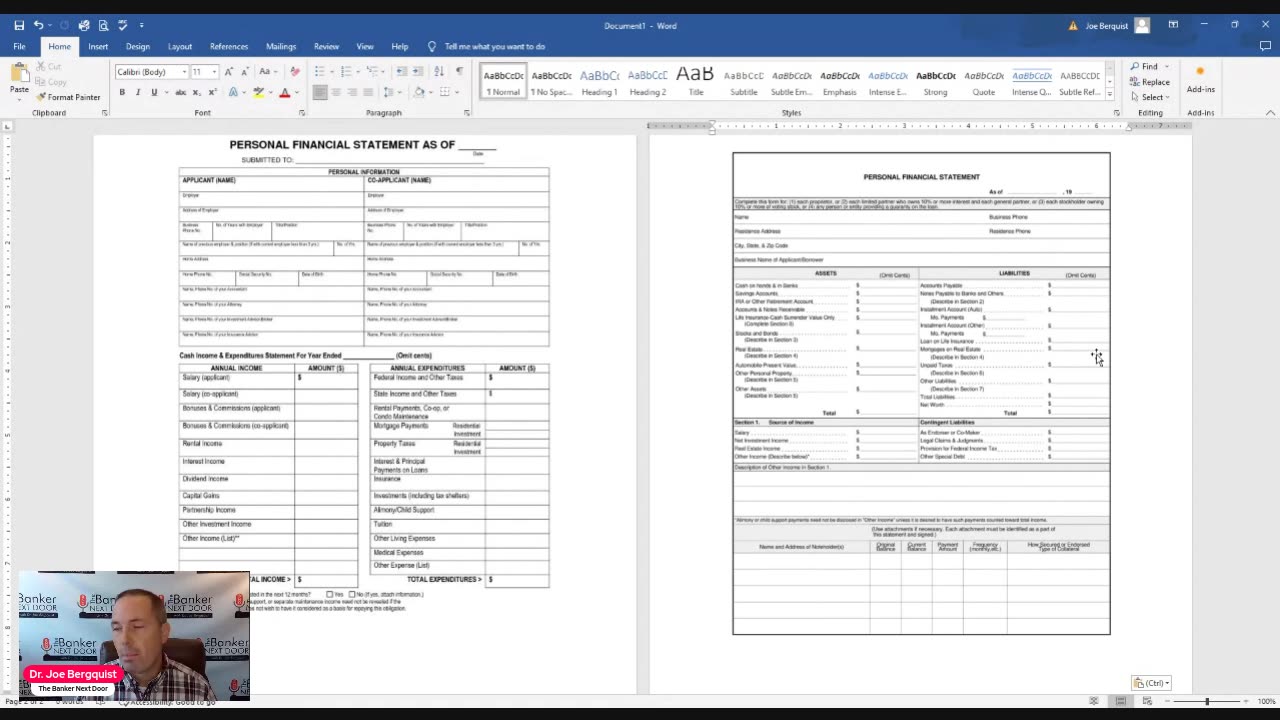Decrease paragraph indent
The image size is (1280, 720).
tap(400, 72)
